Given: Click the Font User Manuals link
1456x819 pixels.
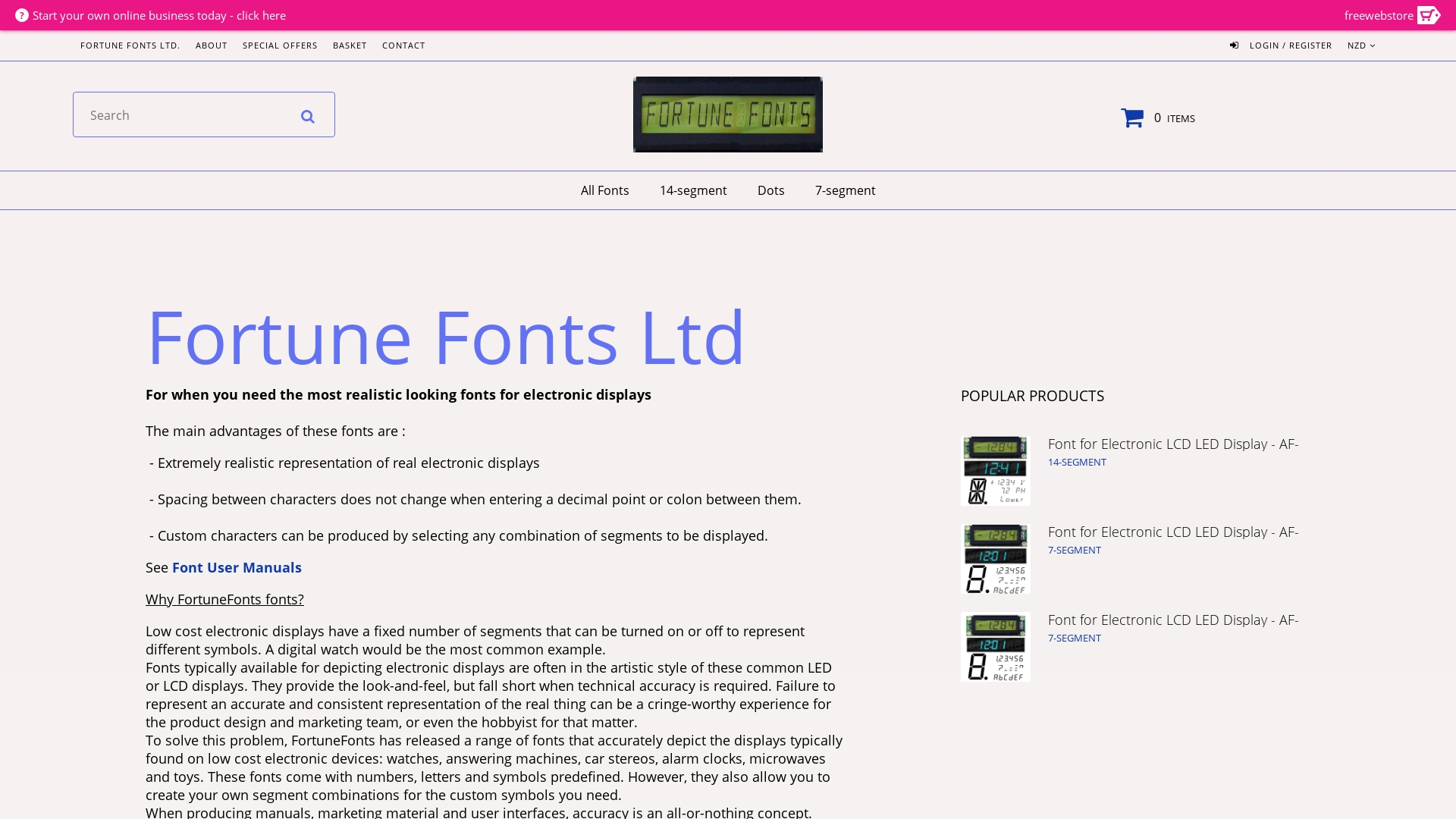Looking at the screenshot, I should click(x=236, y=567).
